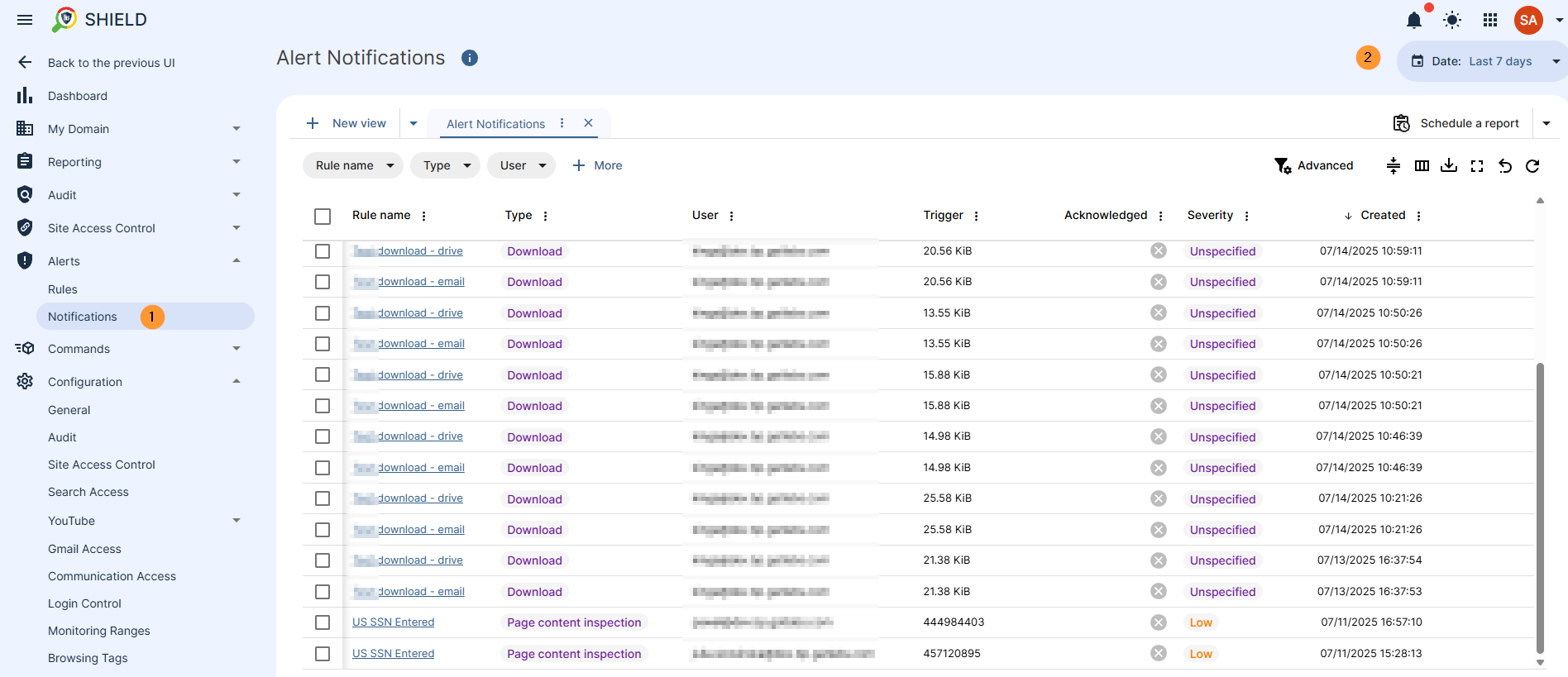
Task: Open the Rules item under Alerts
Action: pyautogui.click(x=63, y=289)
